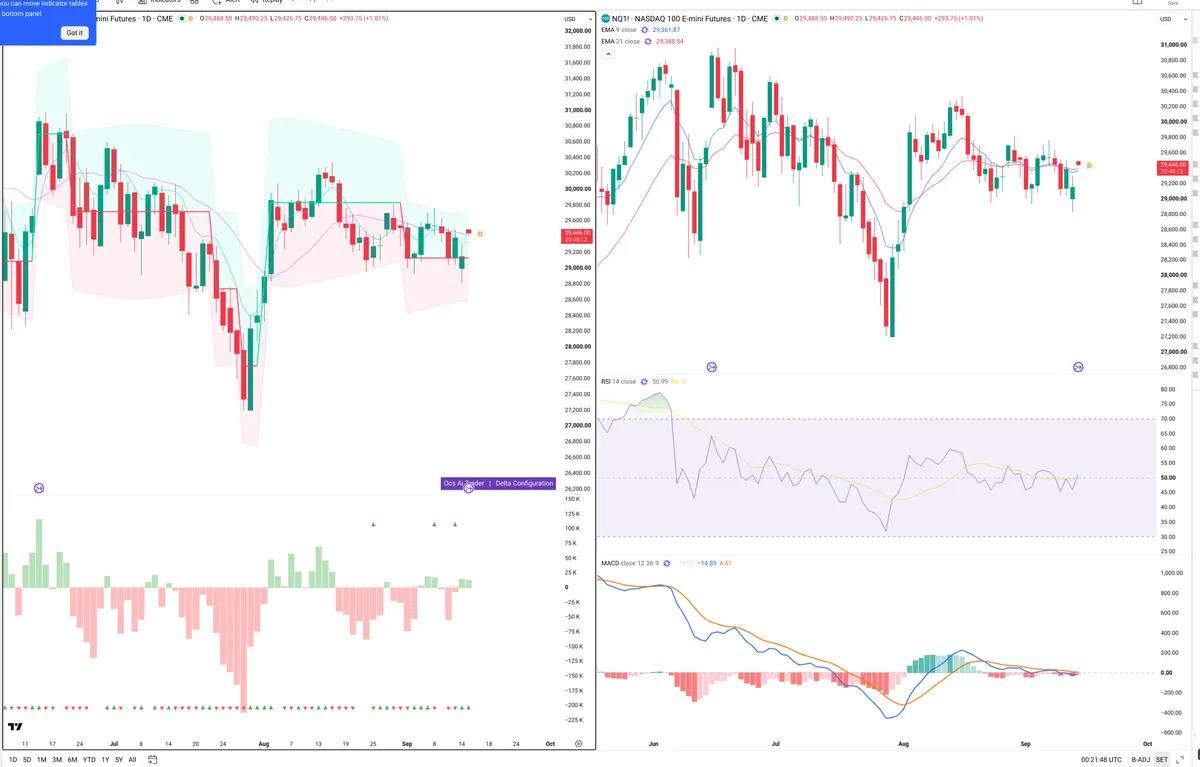Screen dimensions: 1200x767
Task: Click the Save link at top right
Action: pyautogui.click(x=1173, y=4)
